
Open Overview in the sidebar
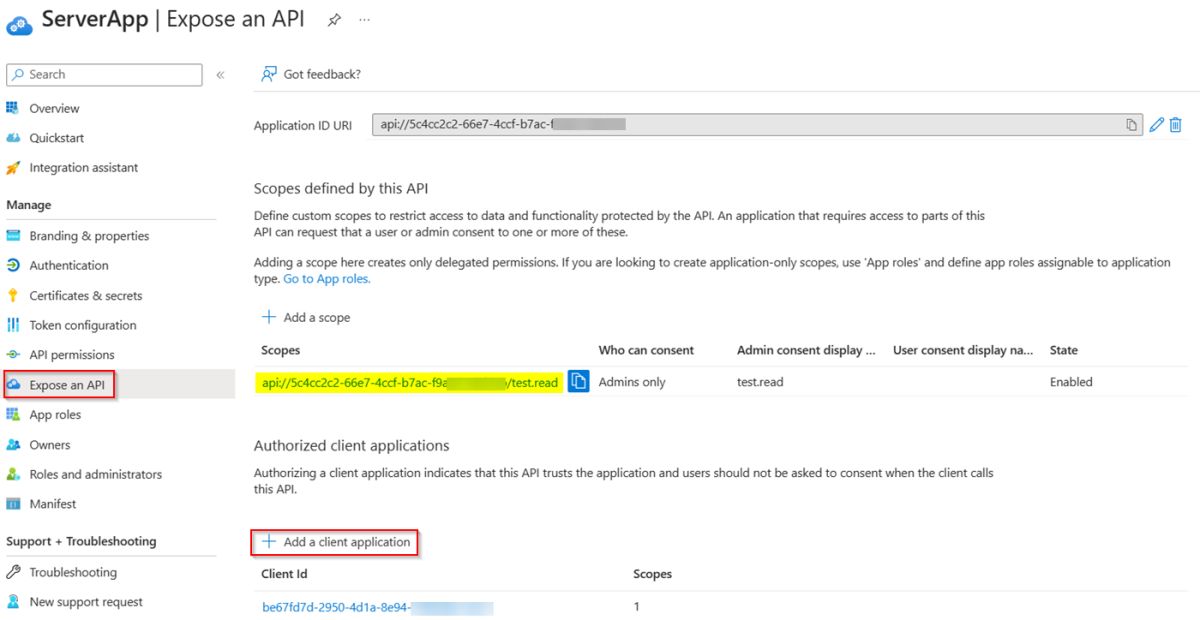[x=54, y=108]
